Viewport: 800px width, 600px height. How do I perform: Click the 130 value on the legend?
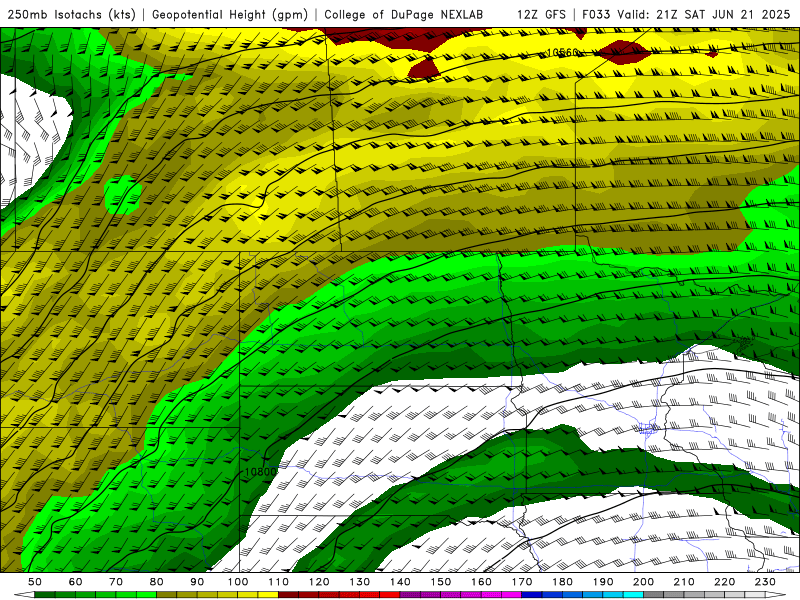coord(360,582)
